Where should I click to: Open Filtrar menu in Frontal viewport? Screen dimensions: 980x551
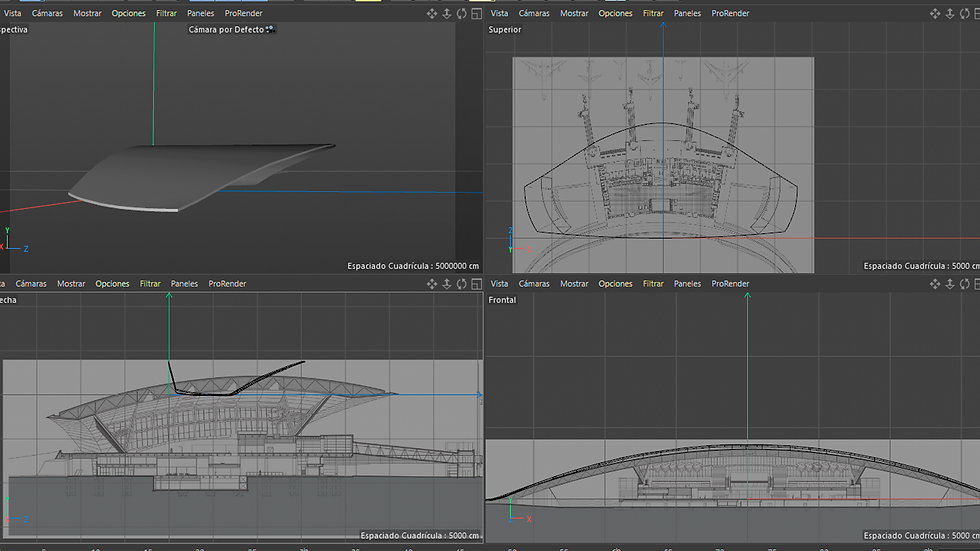coord(653,284)
